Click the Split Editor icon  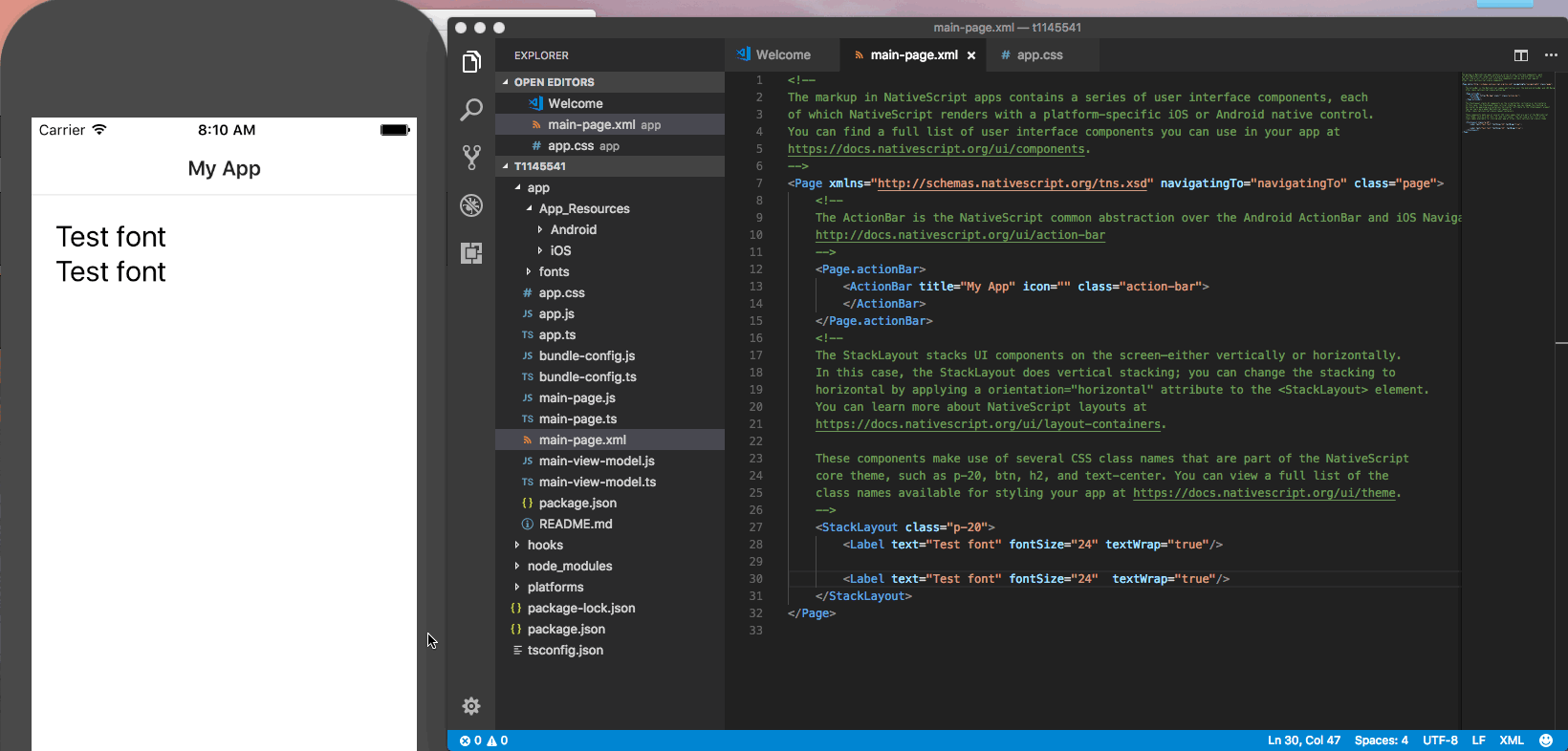(1521, 55)
